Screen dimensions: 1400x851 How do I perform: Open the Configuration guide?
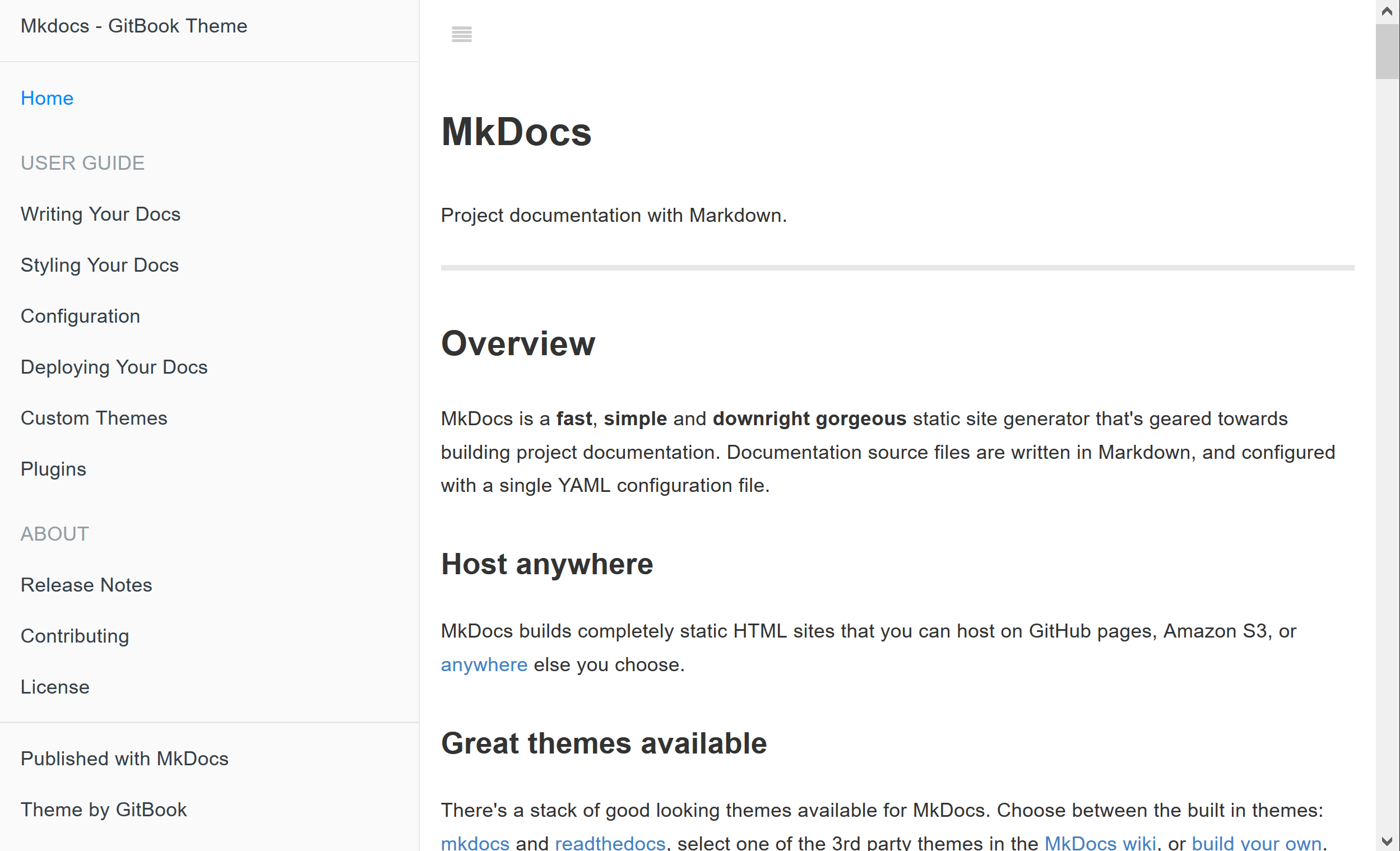click(80, 316)
